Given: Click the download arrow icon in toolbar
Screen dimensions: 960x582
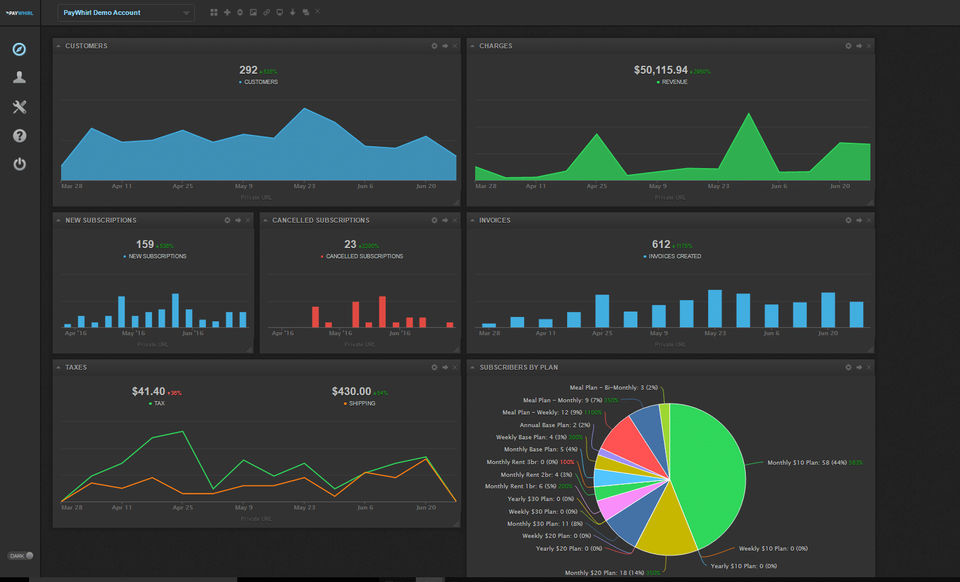Looking at the screenshot, I should click(x=293, y=12).
